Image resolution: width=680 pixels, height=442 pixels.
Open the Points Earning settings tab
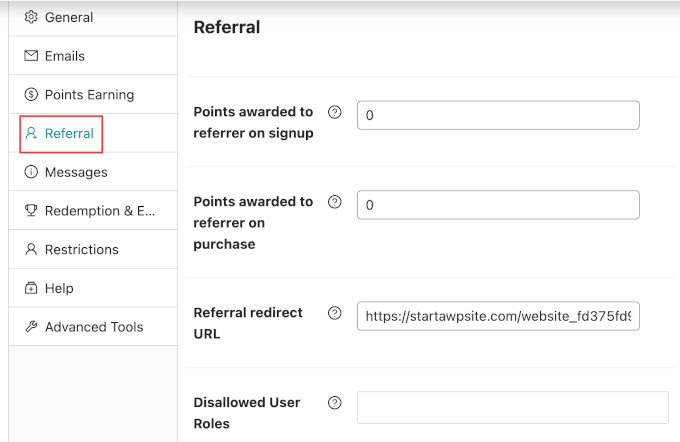click(89, 95)
